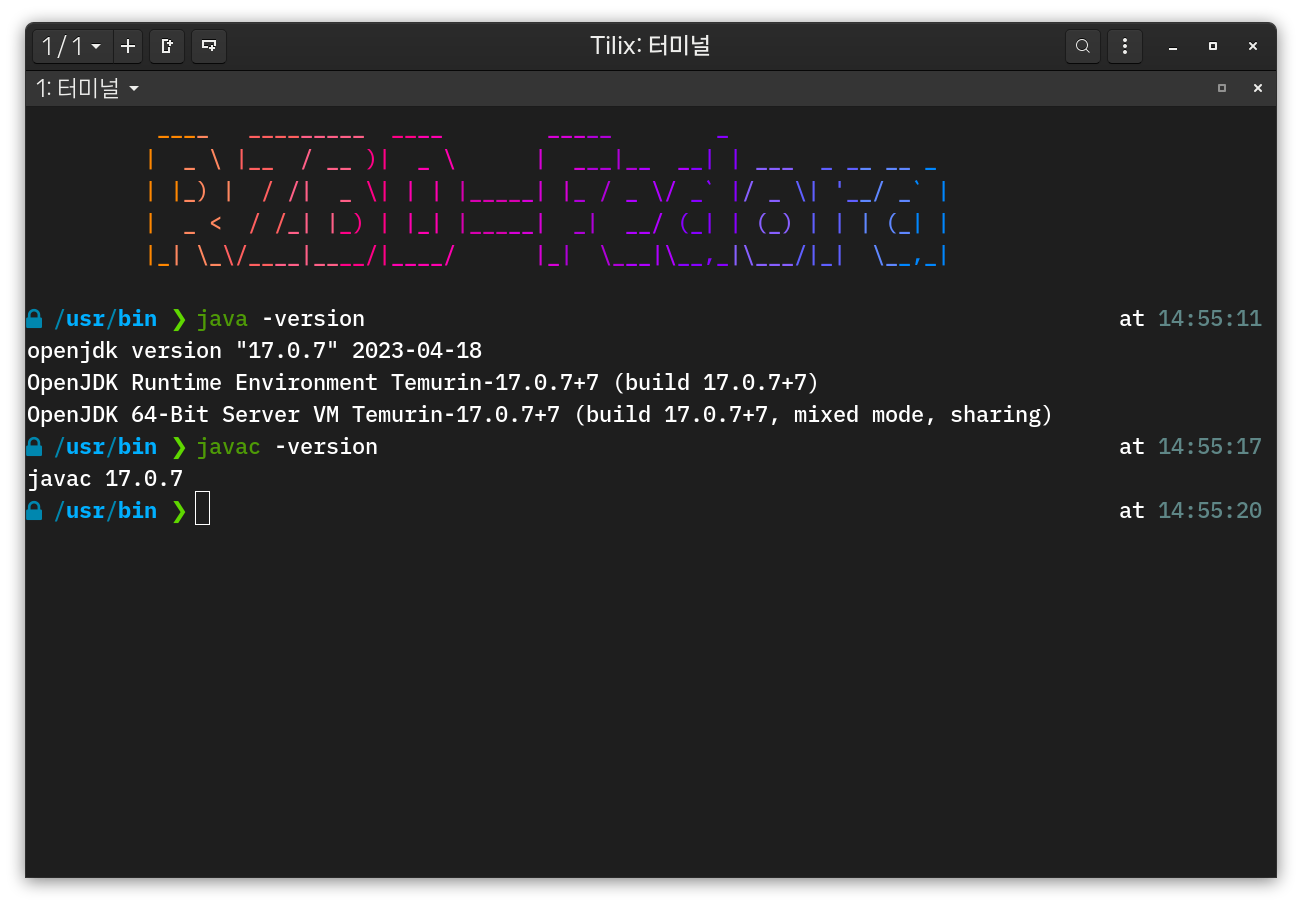Screen dimensions: 1302x906
Task: Click the javac command shown in green
Action: (229, 446)
